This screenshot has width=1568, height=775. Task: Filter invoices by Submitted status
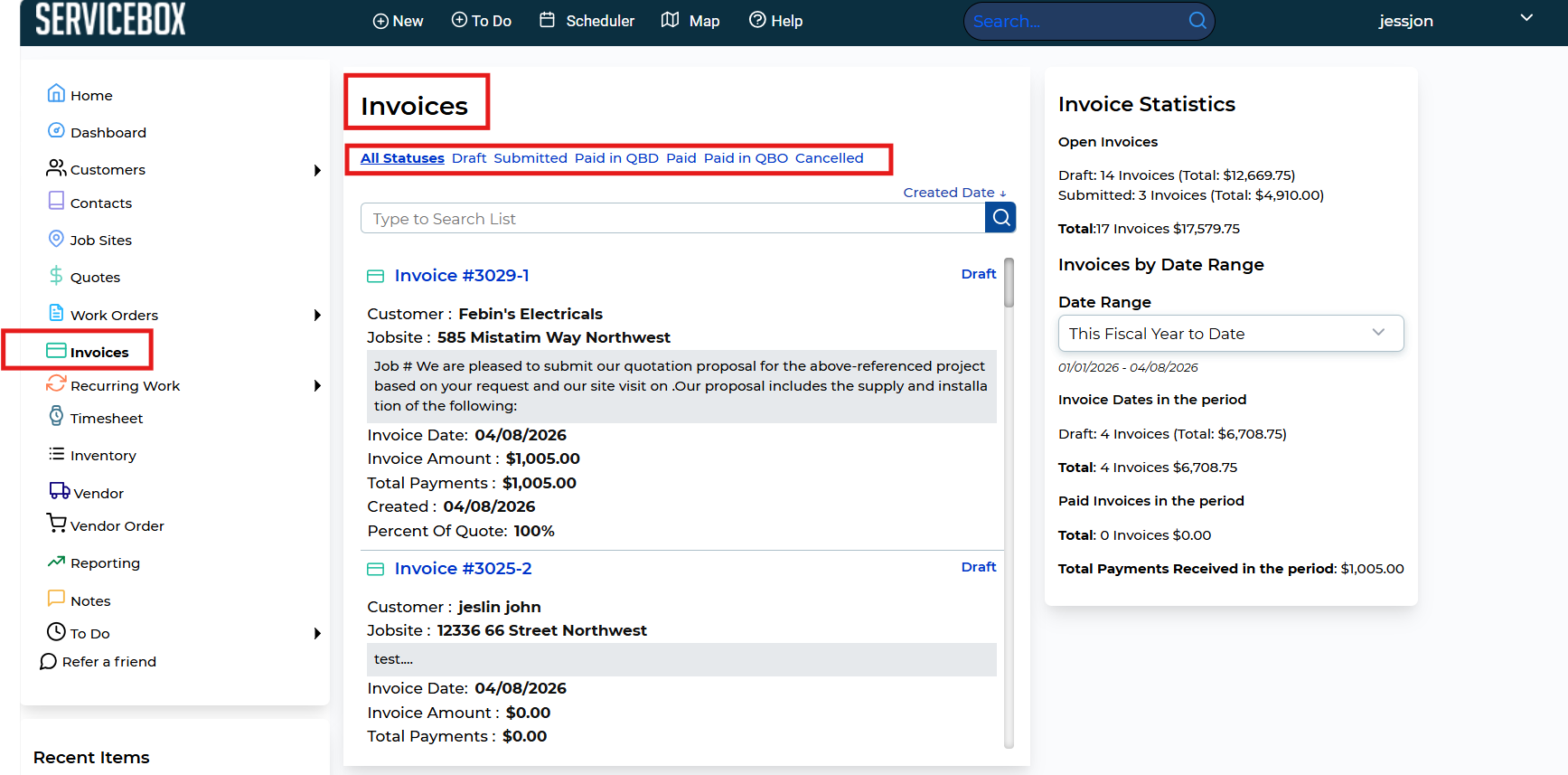pos(530,158)
